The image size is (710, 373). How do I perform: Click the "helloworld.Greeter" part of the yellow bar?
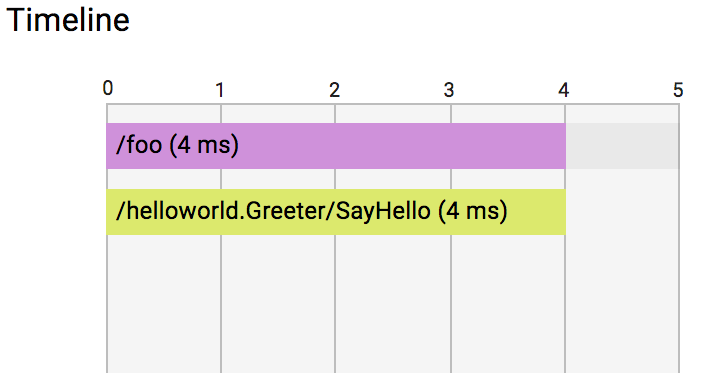coord(225,212)
